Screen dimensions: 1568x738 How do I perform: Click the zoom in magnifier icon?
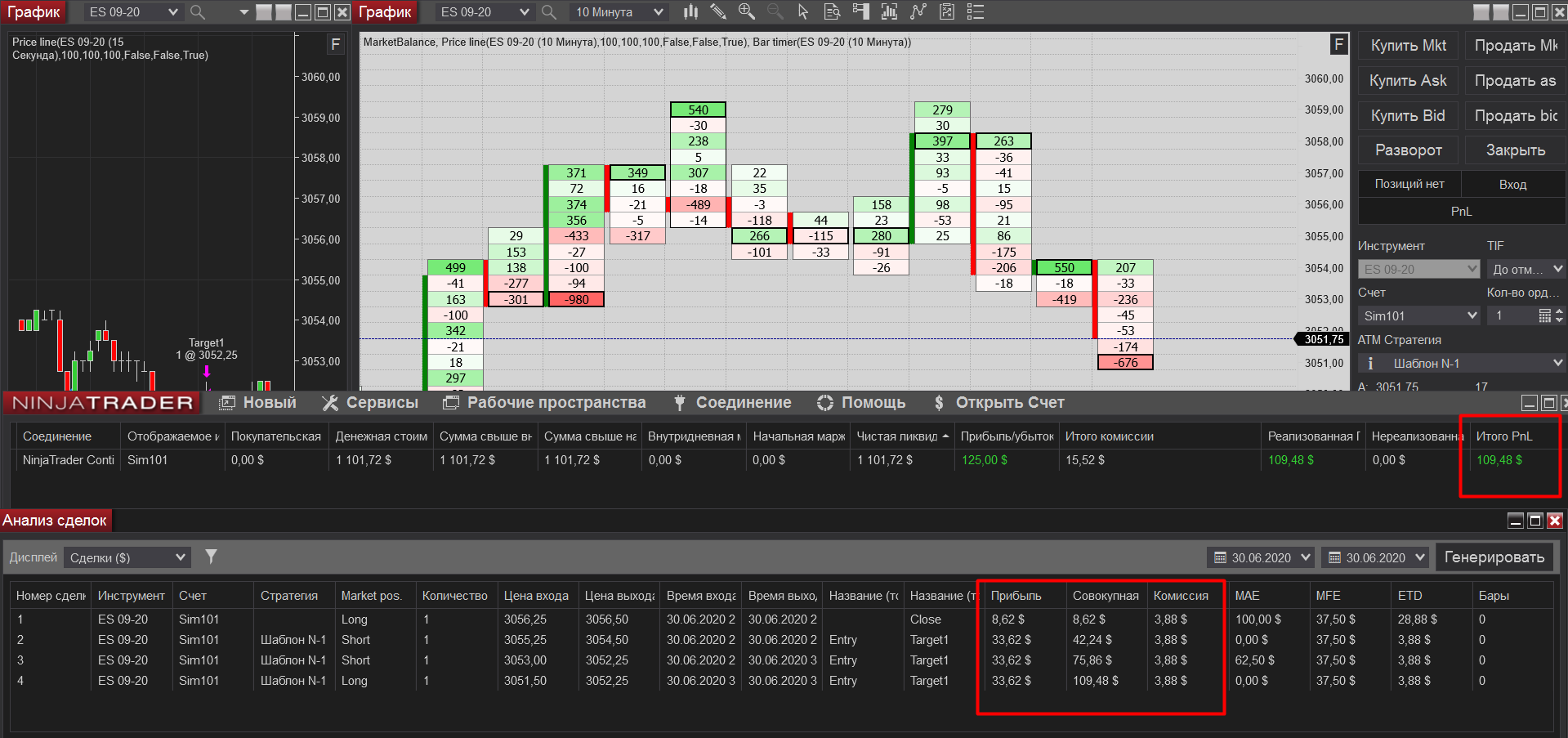coord(746,11)
